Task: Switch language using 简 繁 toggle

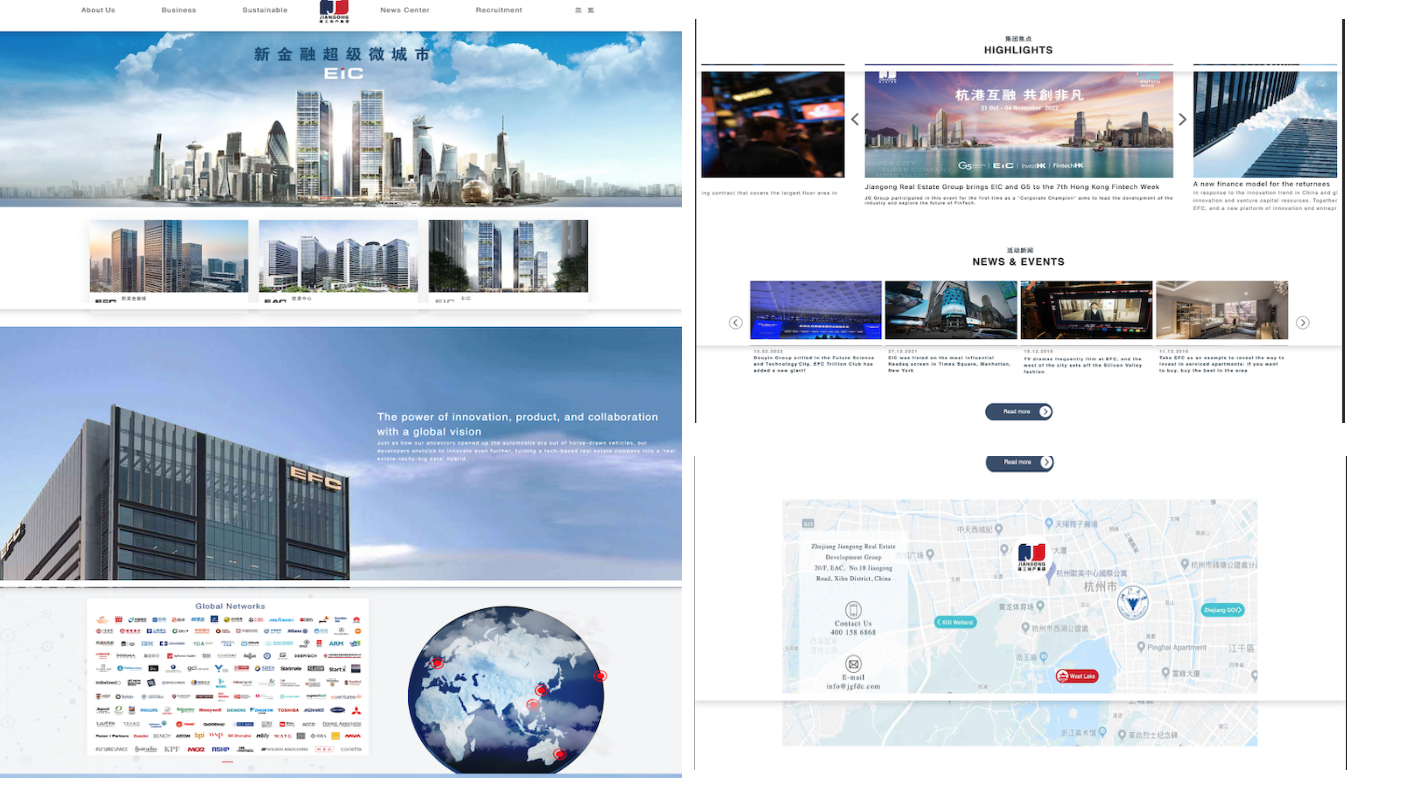Action: tap(584, 10)
